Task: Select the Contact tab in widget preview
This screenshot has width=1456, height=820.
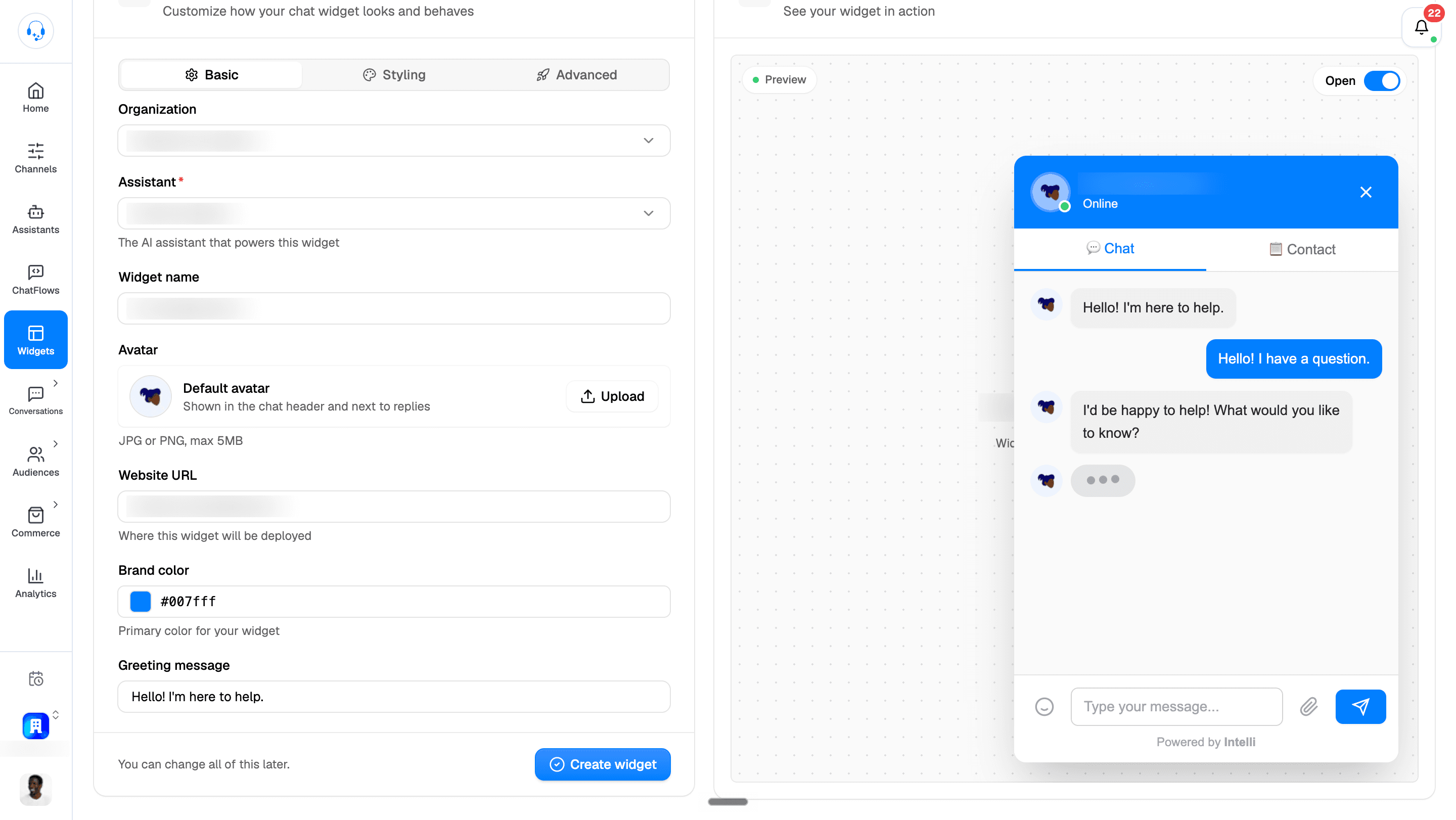Action: coord(1302,249)
